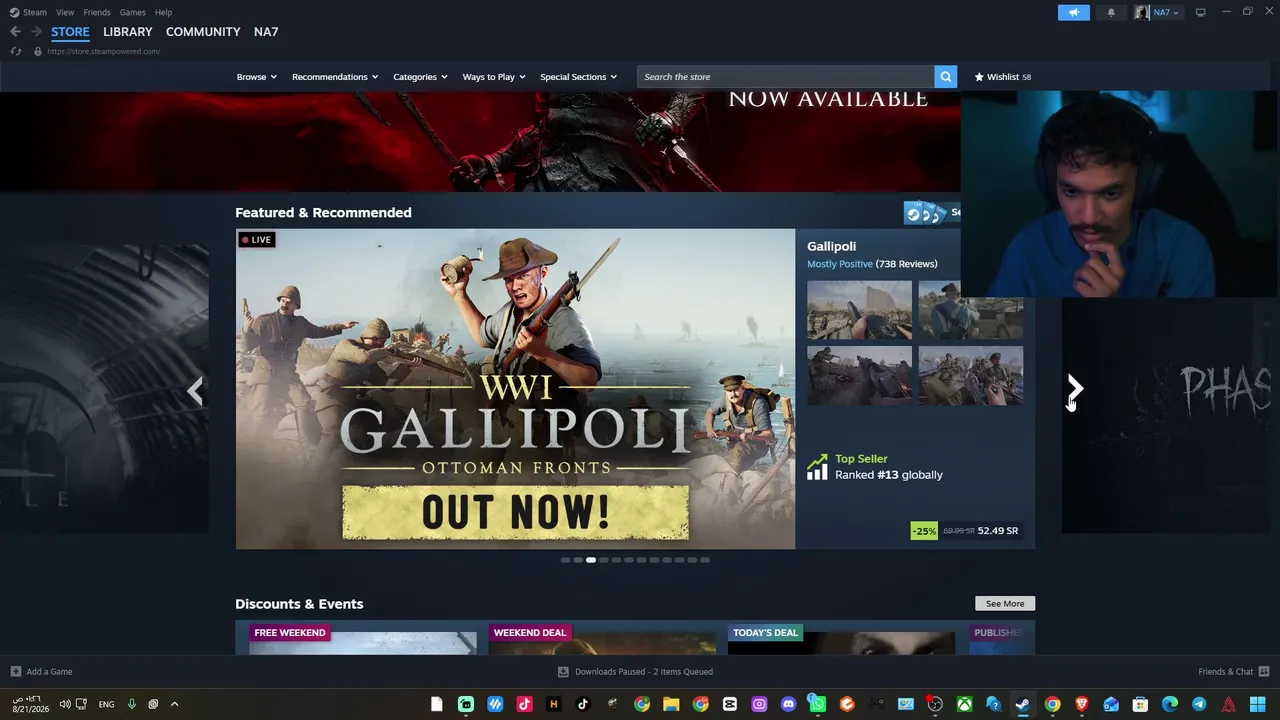Open Microsoft Edge from the taskbar

(x=1169, y=704)
